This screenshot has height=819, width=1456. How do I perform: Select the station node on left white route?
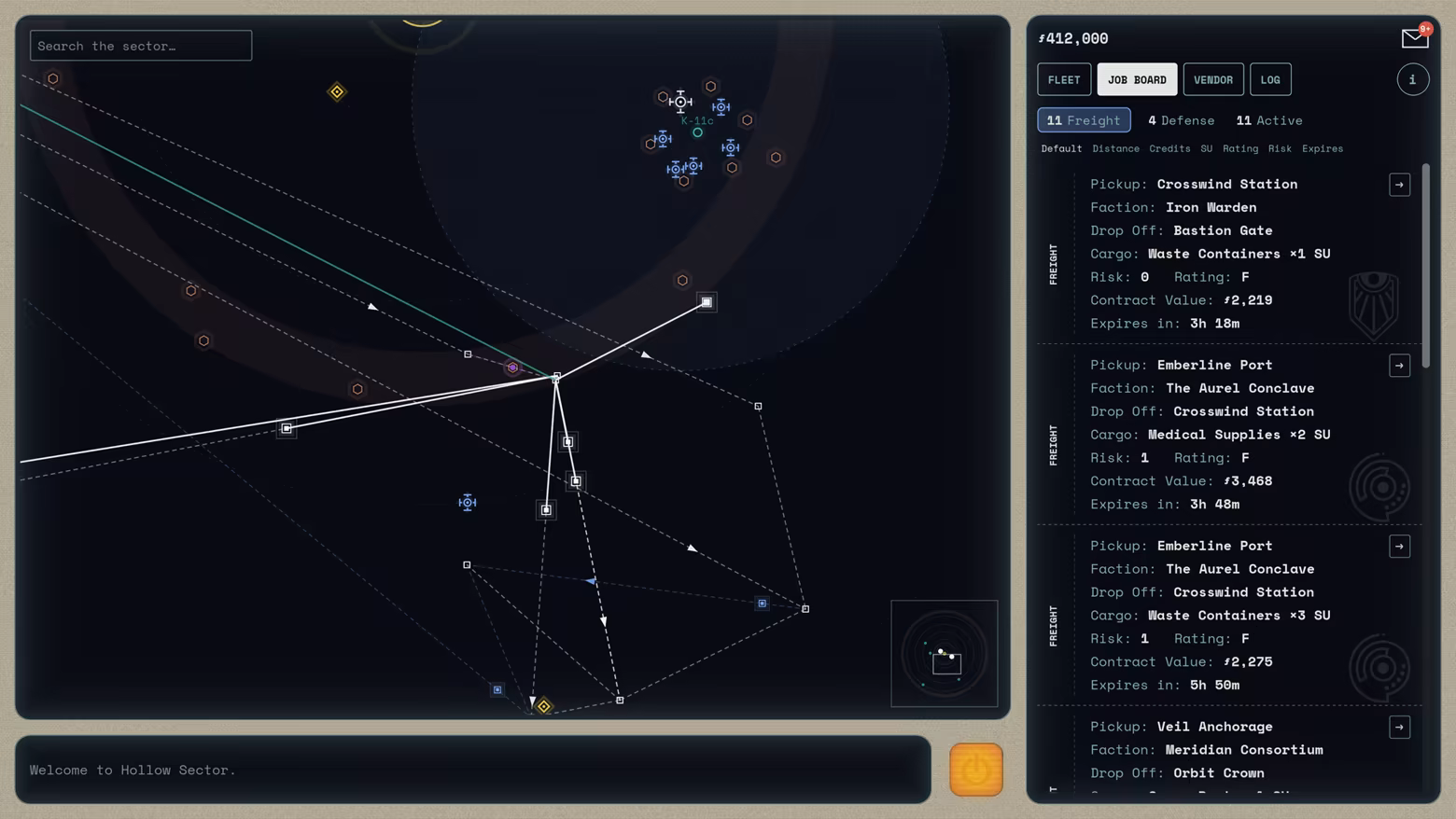pyautogui.click(x=287, y=428)
